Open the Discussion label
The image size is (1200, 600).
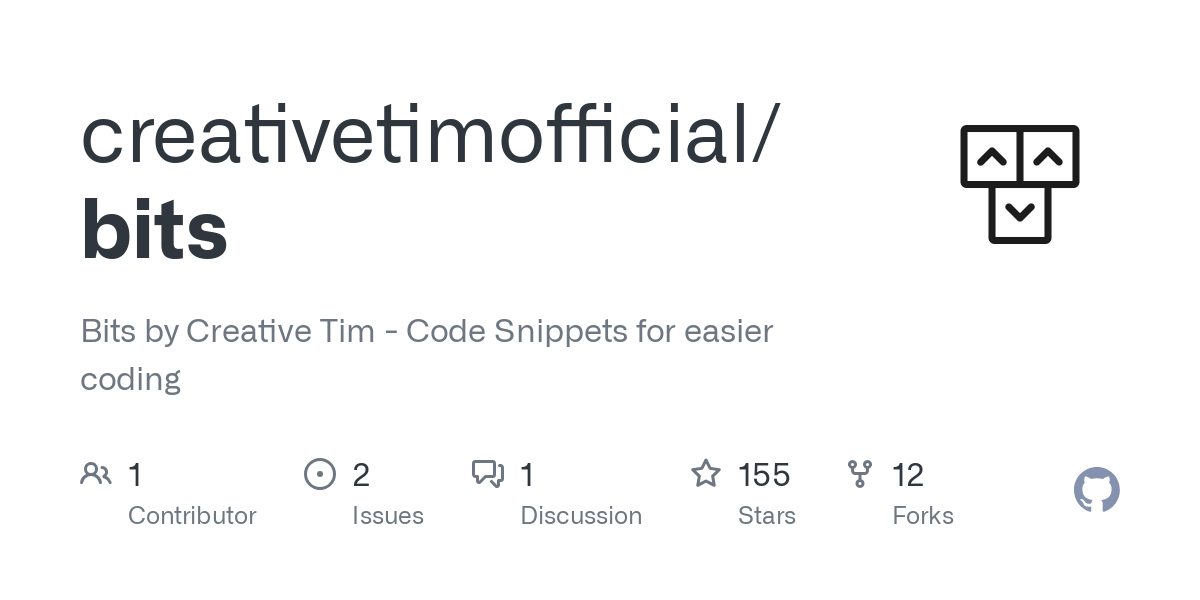(x=581, y=516)
